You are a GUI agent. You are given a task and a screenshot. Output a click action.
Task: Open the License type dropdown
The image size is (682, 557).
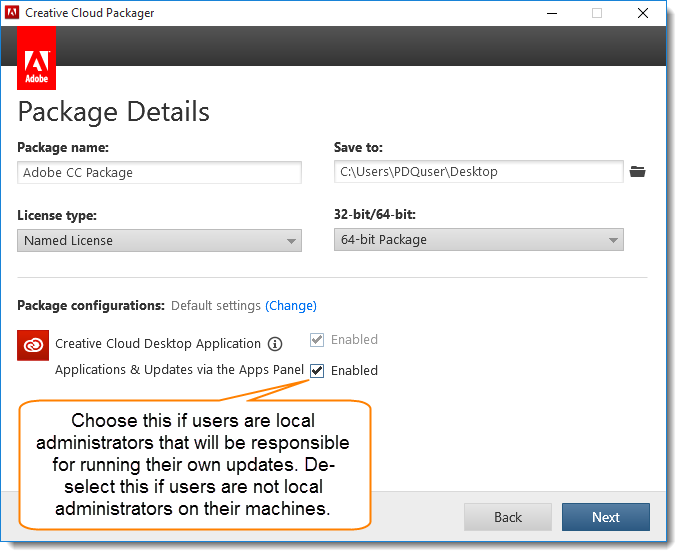pos(159,240)
